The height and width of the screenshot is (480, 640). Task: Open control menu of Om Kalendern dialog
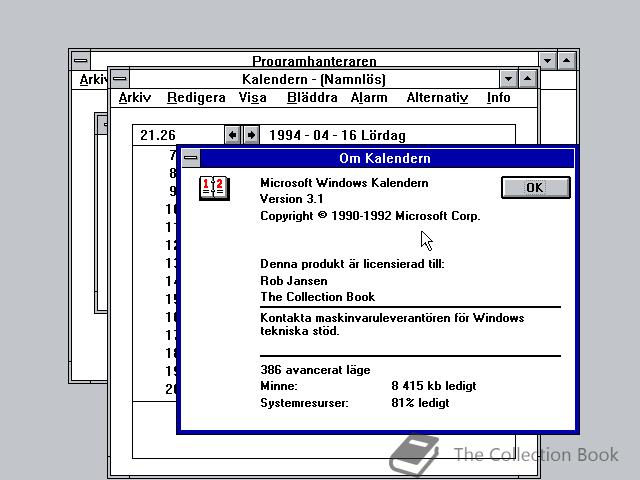click(x=191, y=158)
